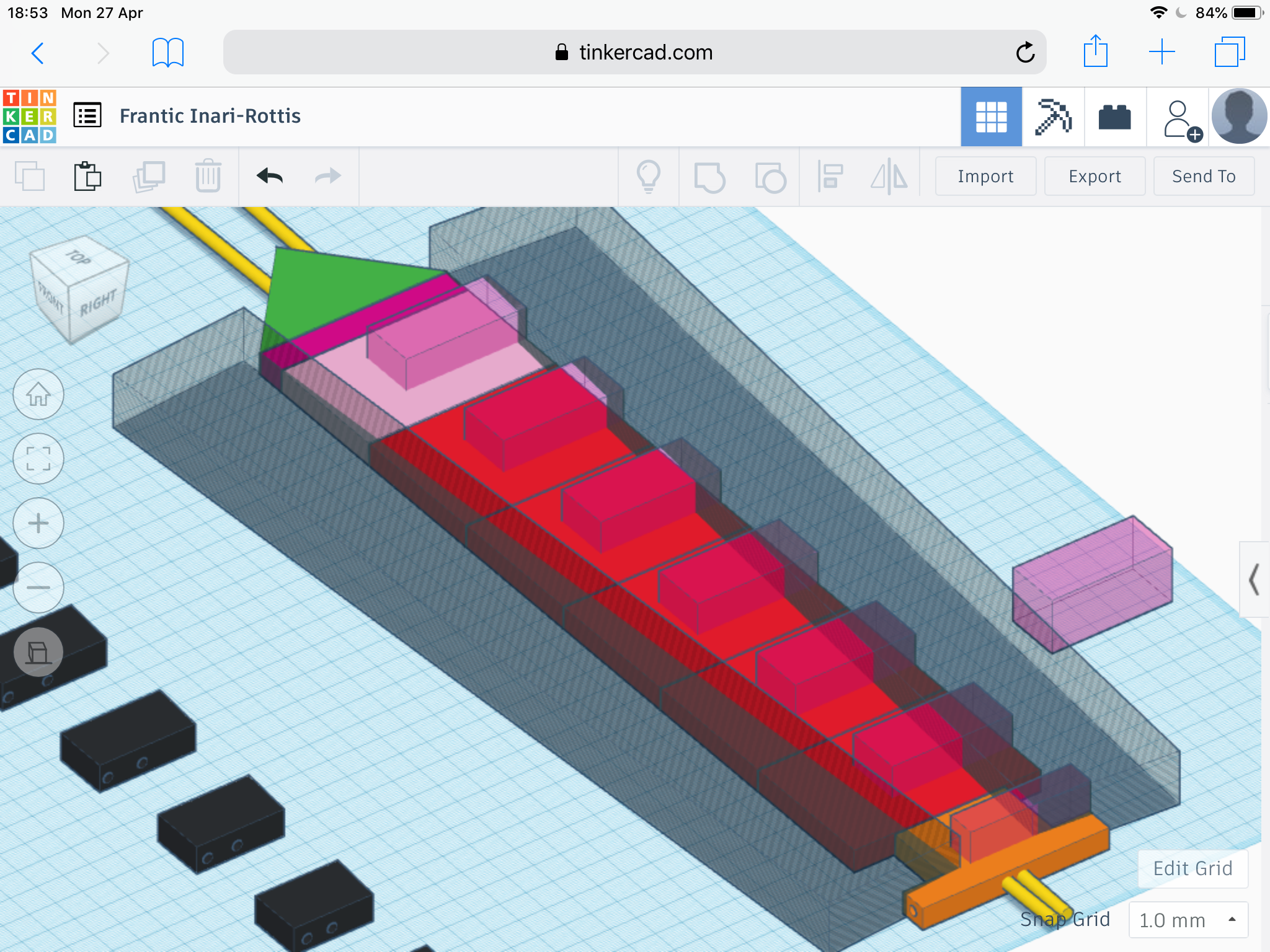This screenshot has height=952, width=1270.
Task: Fit all shapes in view
Action: click(38, 459)
